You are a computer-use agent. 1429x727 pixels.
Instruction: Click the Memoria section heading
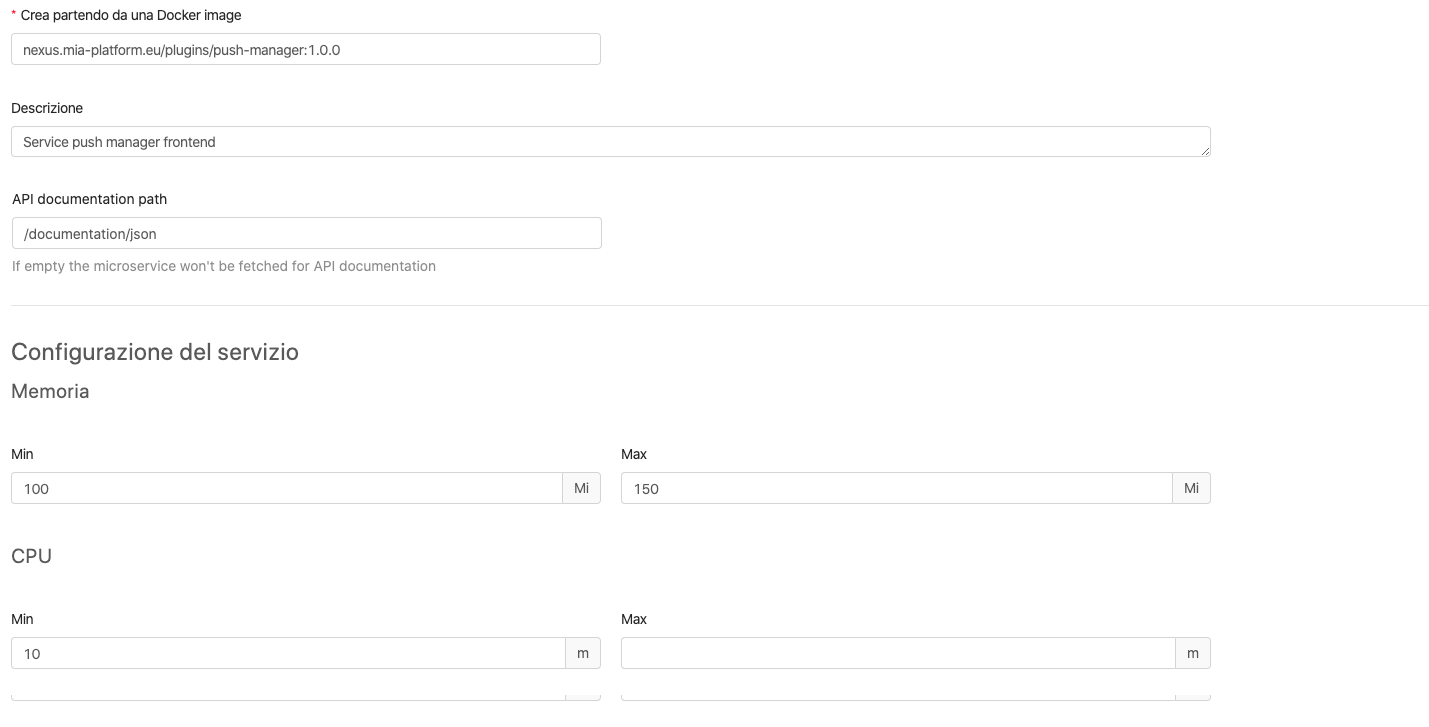click(x=50, y=392)
